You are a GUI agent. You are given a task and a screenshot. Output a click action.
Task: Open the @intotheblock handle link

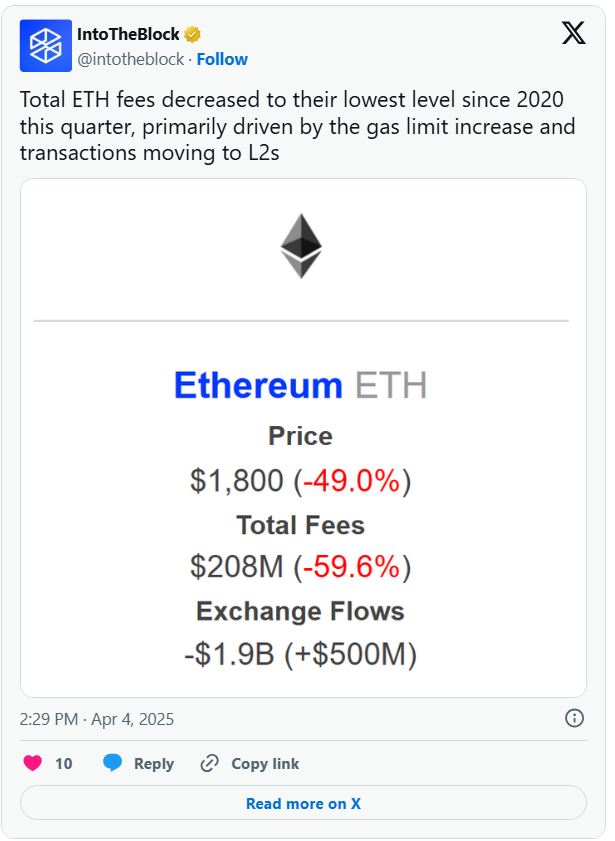(x=130, y=59)
